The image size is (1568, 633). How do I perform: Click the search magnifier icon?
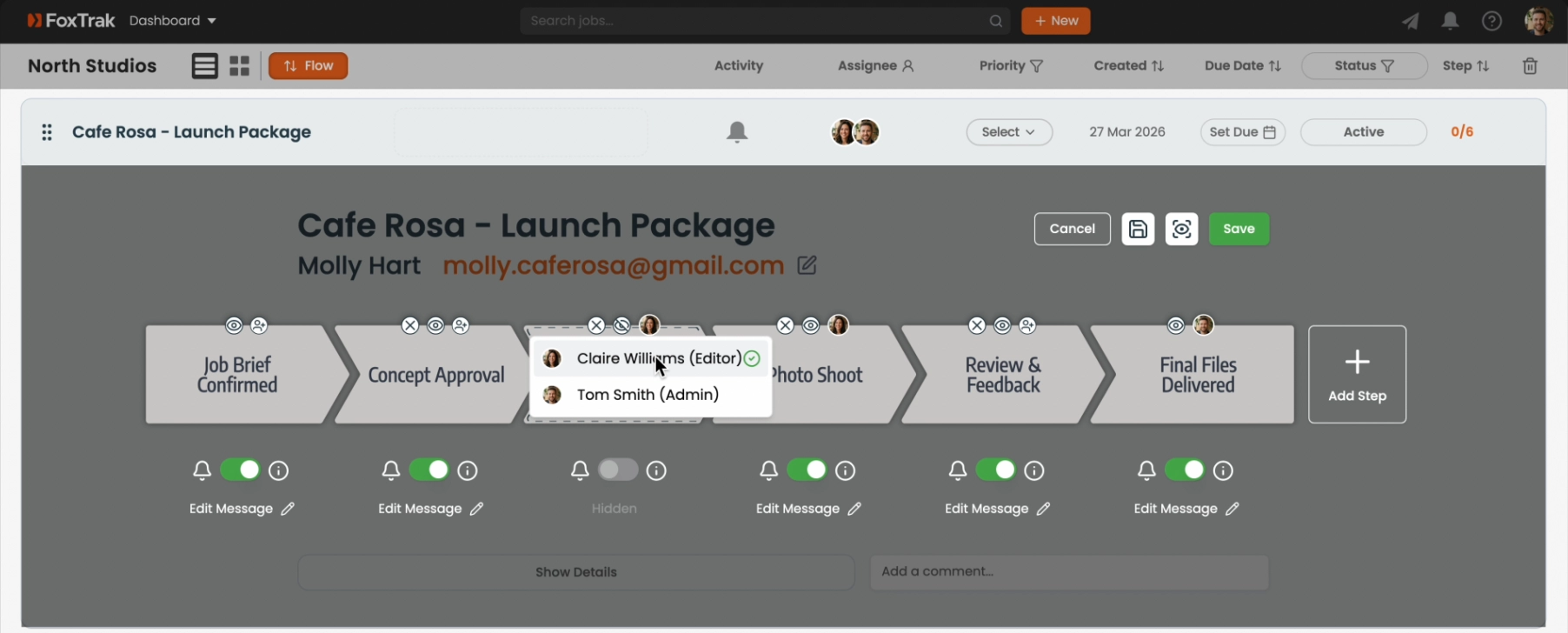[x=995, y=21]
